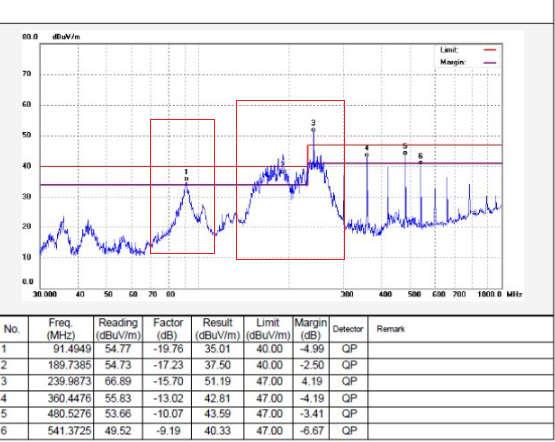Select reading value 49.52
555x442 pixels.
coord(118,431)
